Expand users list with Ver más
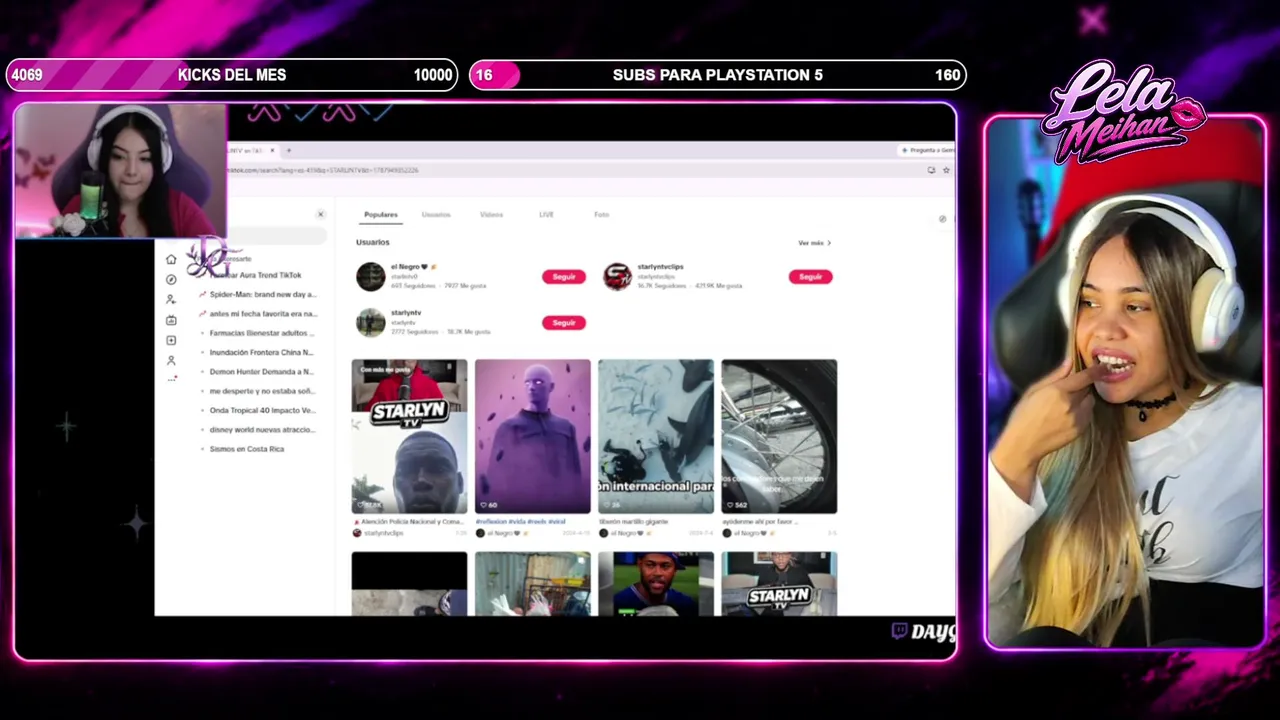Image resolution: width=1280 pixels, height=720 pixels. pyautogui.click(x=814, y=243)
